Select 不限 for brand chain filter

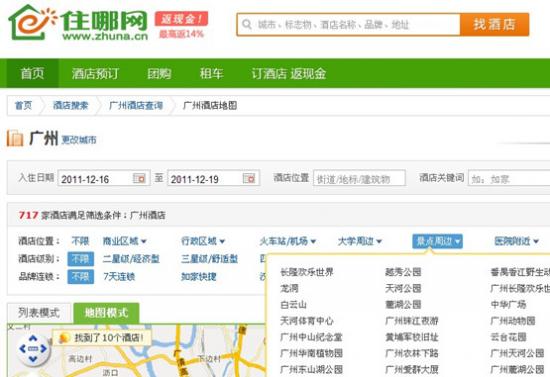81,277
